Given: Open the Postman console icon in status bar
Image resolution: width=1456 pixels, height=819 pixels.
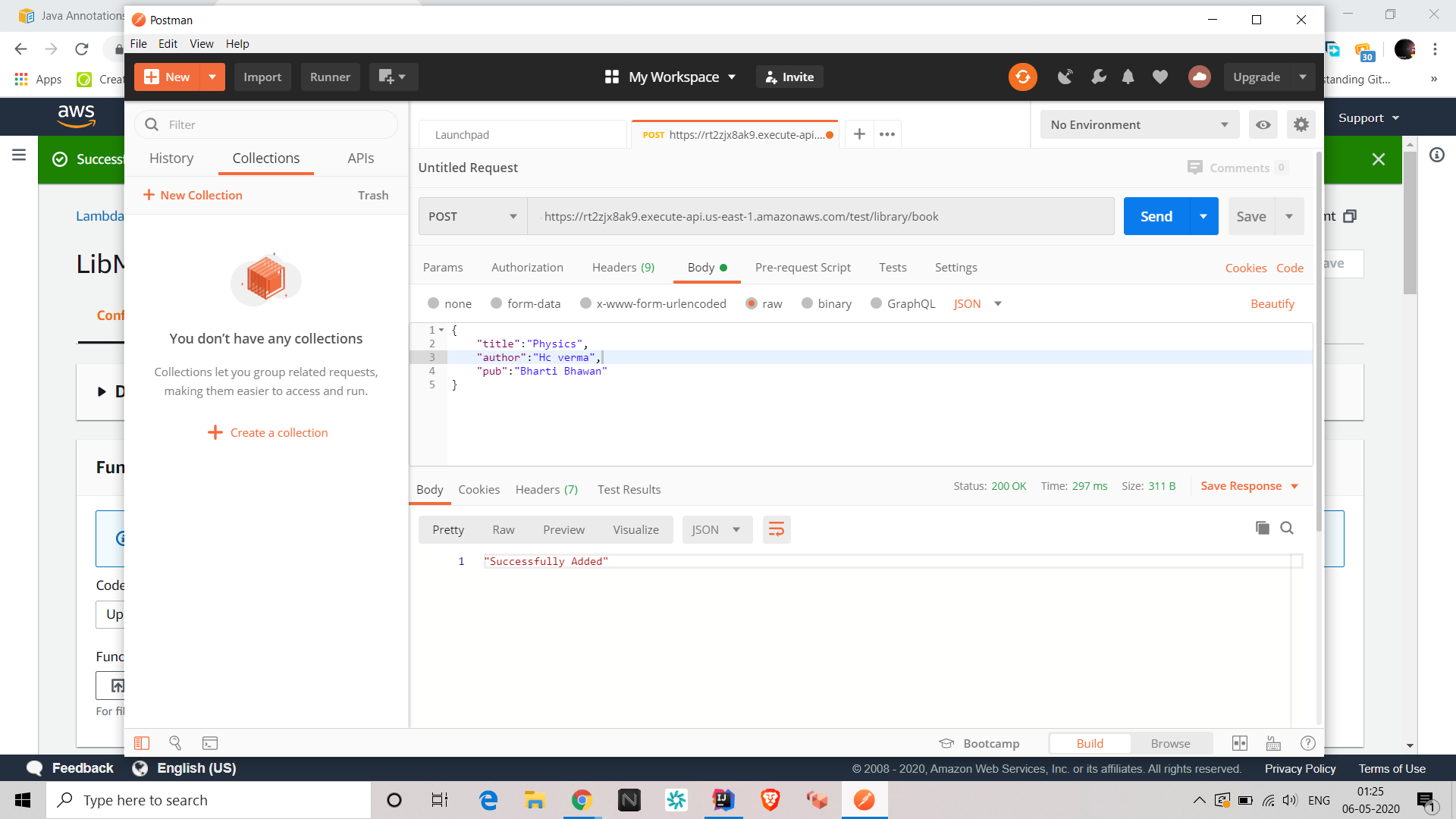Looking at the screenshot, I should coord(210,743).
